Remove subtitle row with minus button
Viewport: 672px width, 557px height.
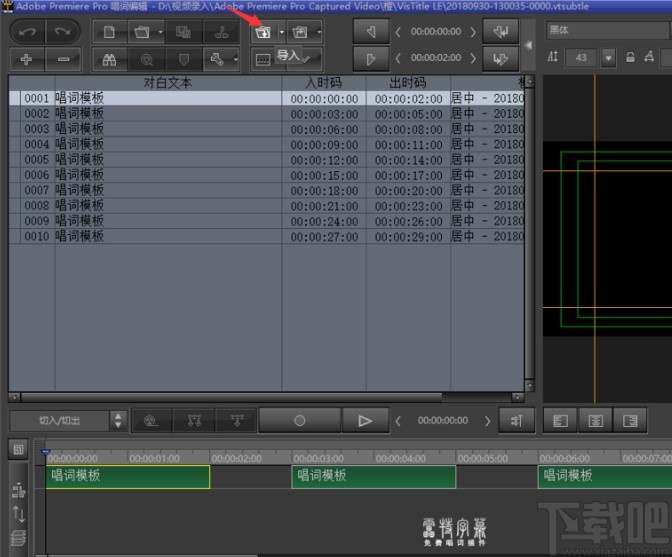point(63,59)
